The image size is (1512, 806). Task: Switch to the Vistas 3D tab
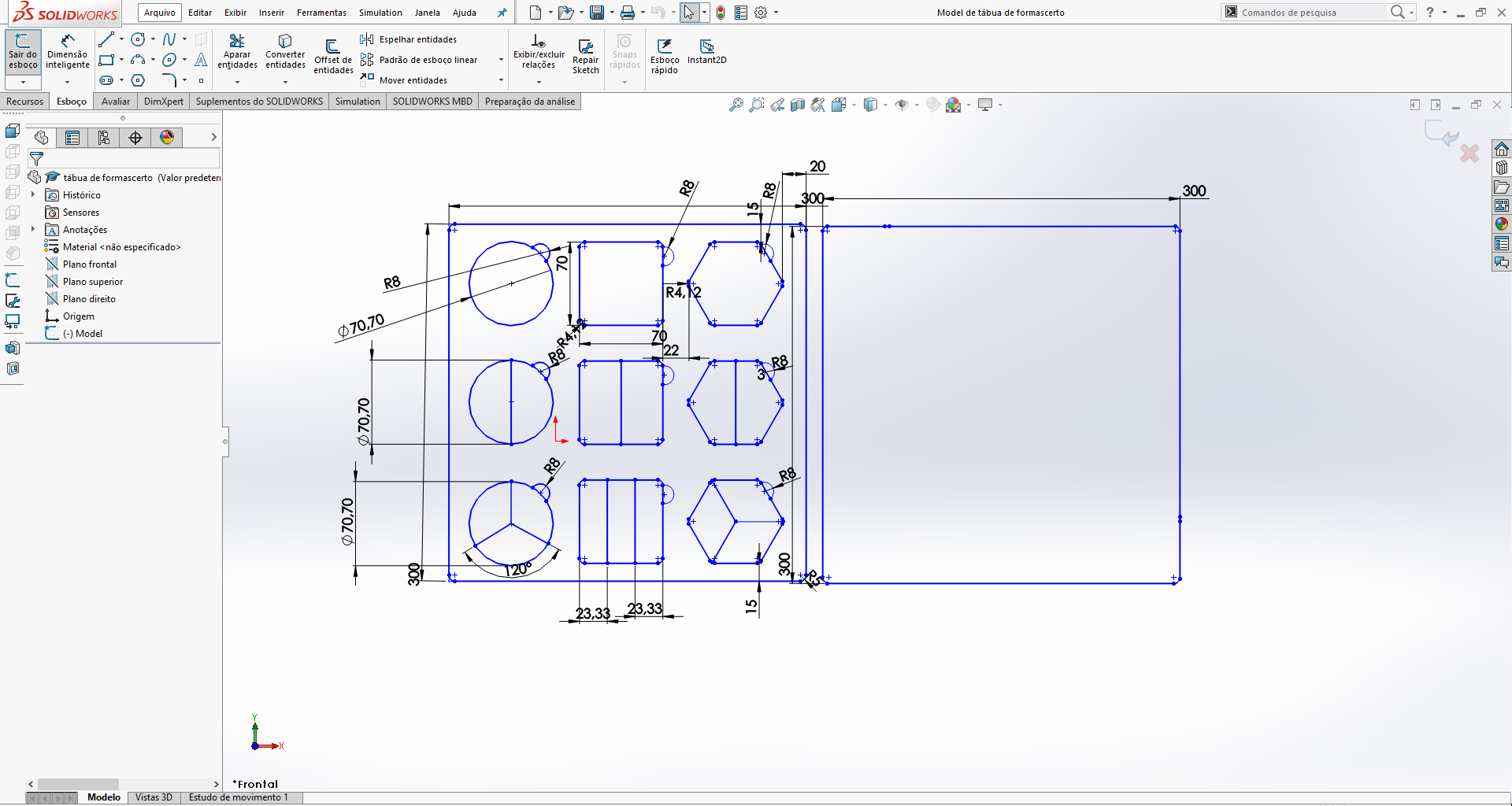pos(154,797)
